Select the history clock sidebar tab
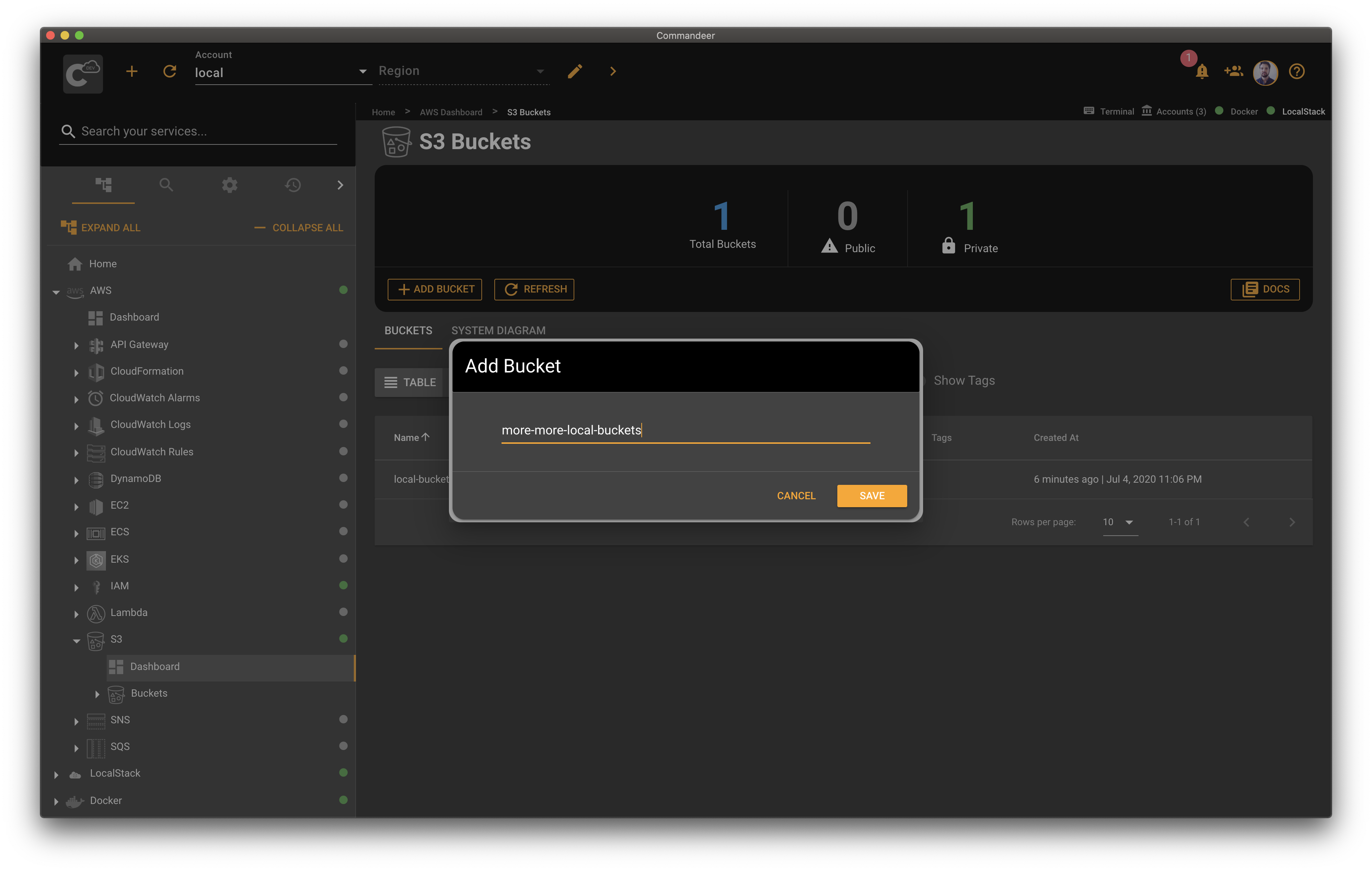This screenshot has width=1372, height=871. [x=293, y=184]
